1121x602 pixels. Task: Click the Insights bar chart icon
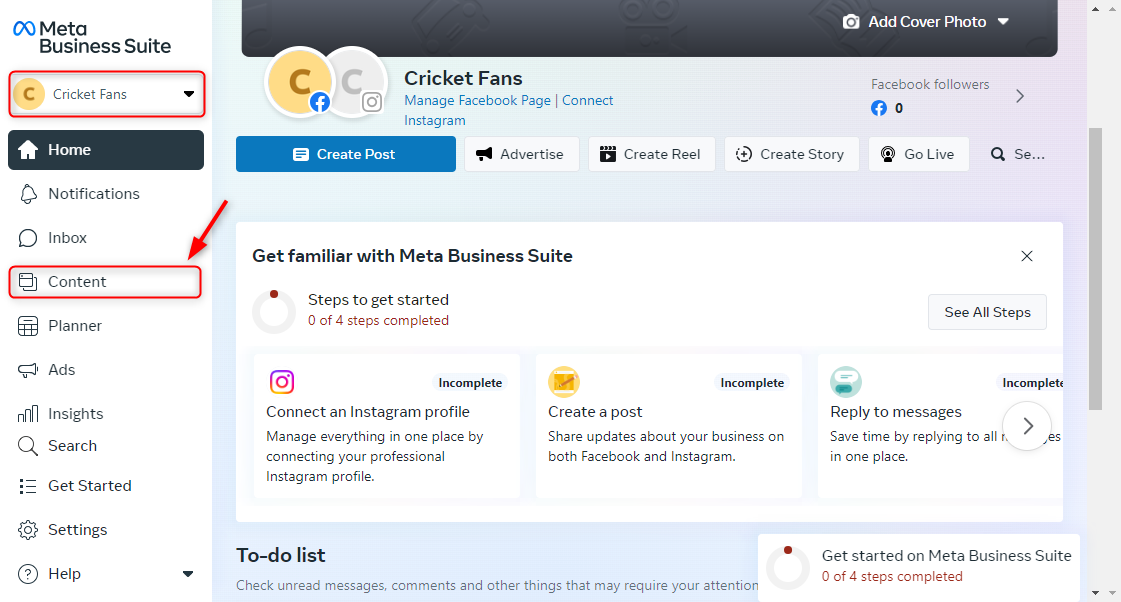click(28, 414)
